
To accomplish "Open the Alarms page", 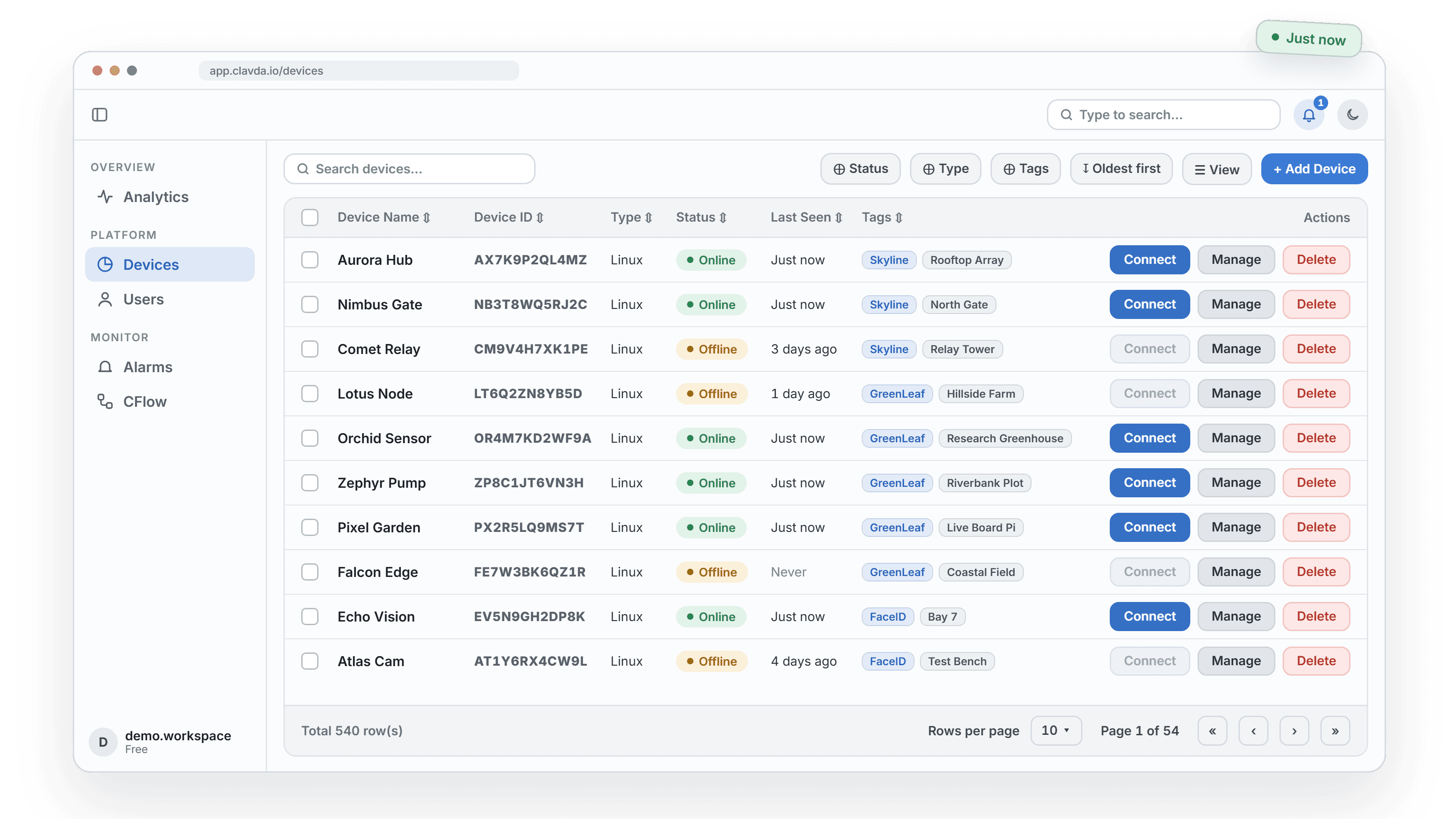I will click(x=170, y=367).
